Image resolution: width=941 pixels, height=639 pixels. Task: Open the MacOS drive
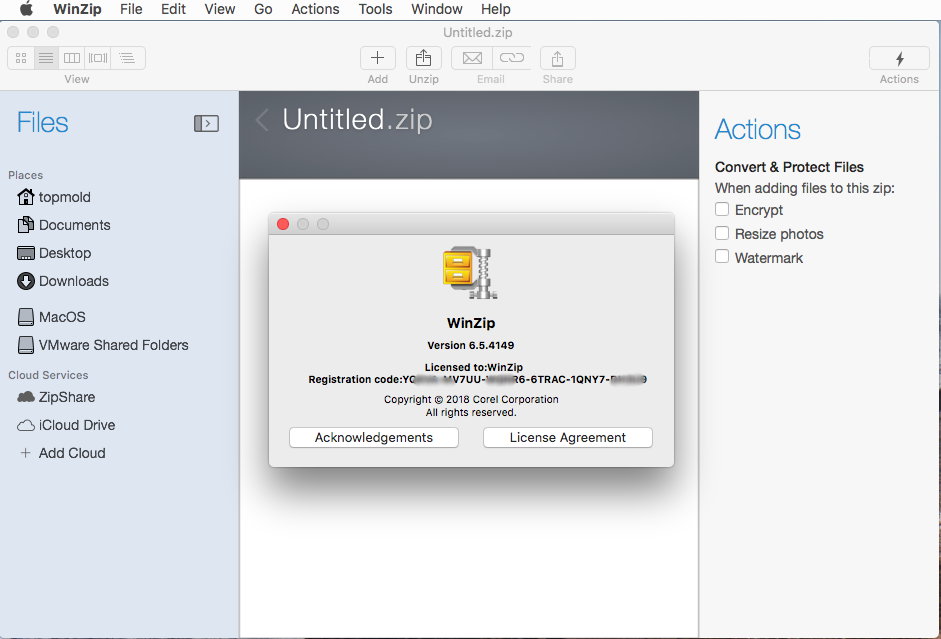52,317
